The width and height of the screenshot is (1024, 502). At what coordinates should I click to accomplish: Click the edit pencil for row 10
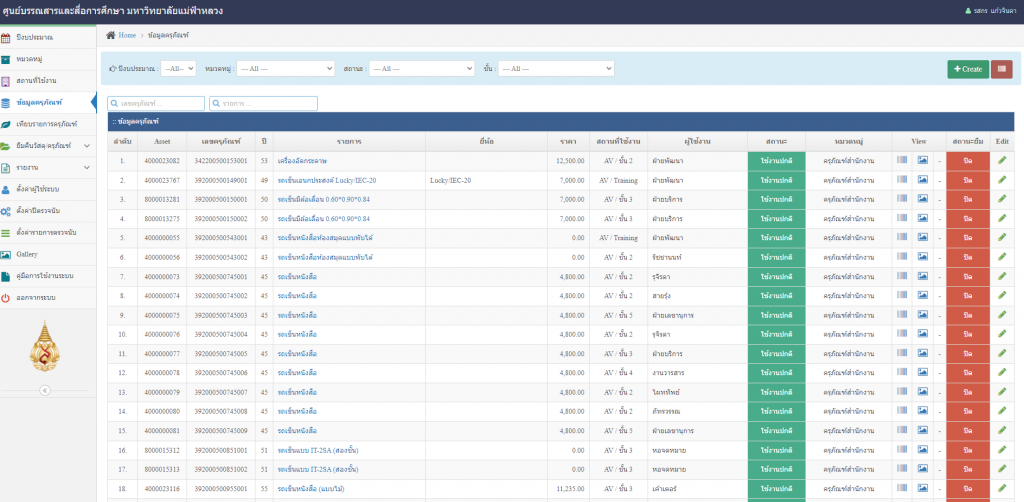coord(1002,334)
